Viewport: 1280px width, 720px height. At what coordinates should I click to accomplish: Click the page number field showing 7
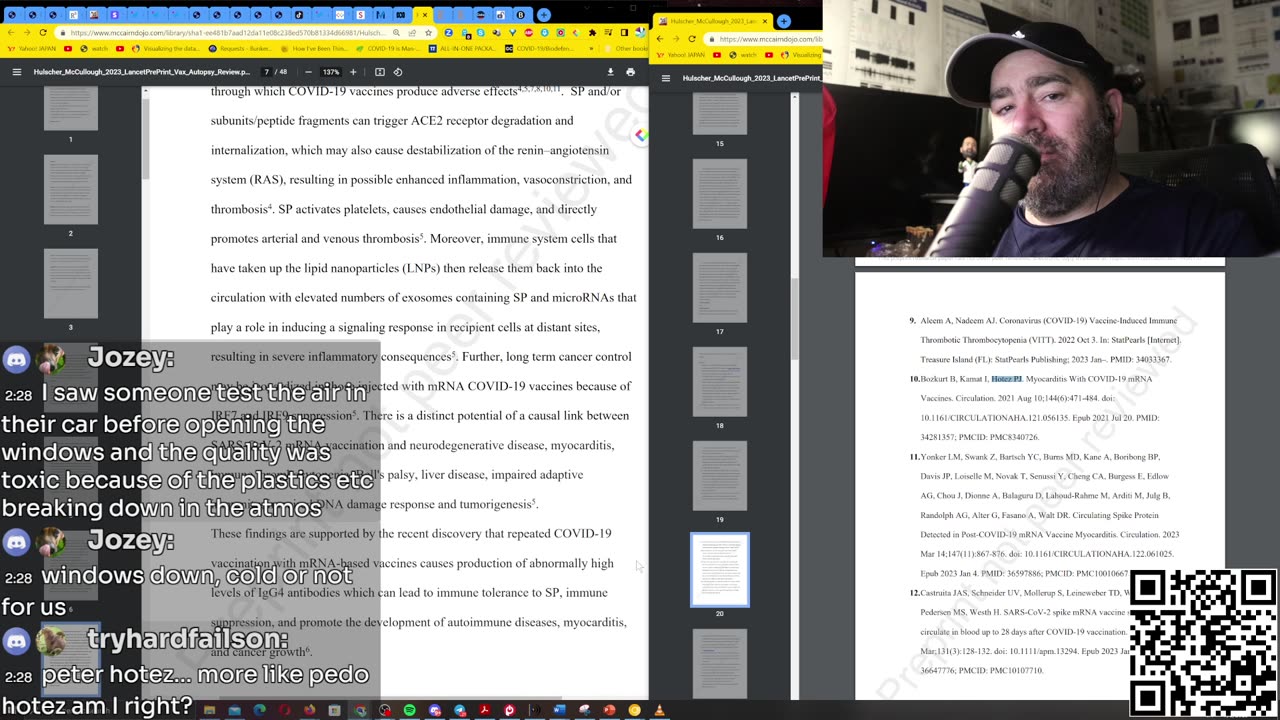click(x=267, y=72)
